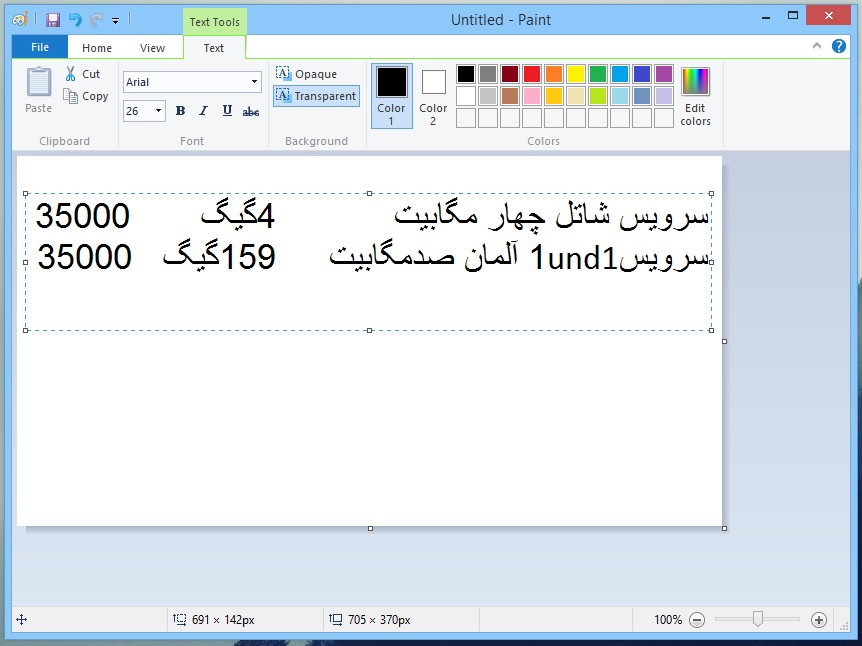
Task: Click the canvas bottom-right resize handle
Action: 725,528
